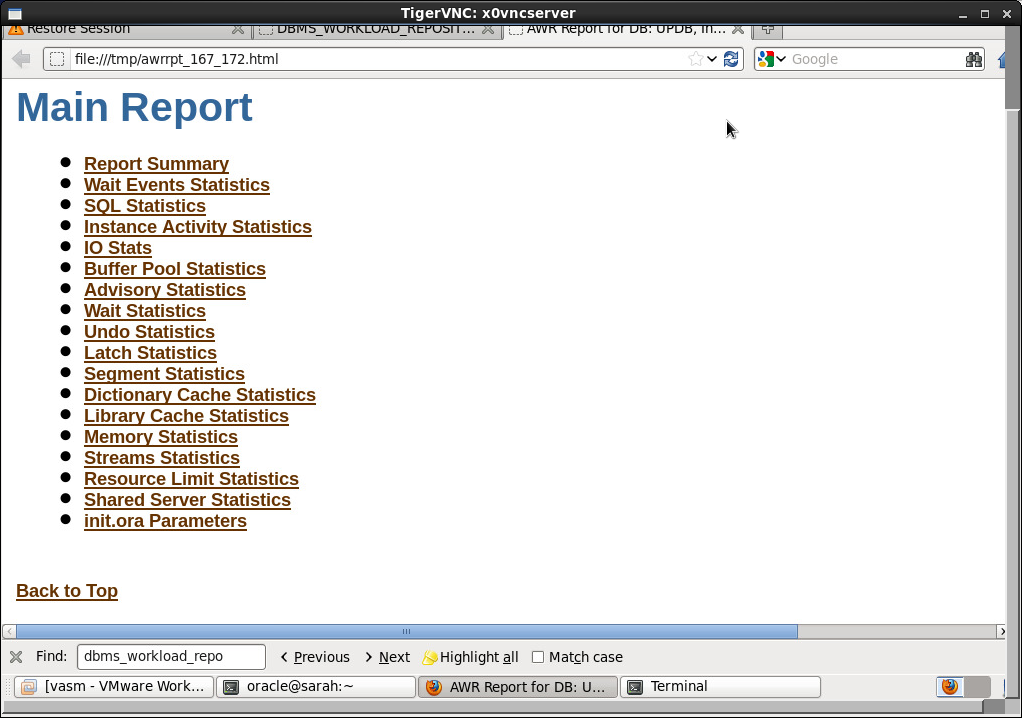The height and width of the screenshot is (718, 1022).
Task: Open the IO Stats link
Action: pos(118,248)
